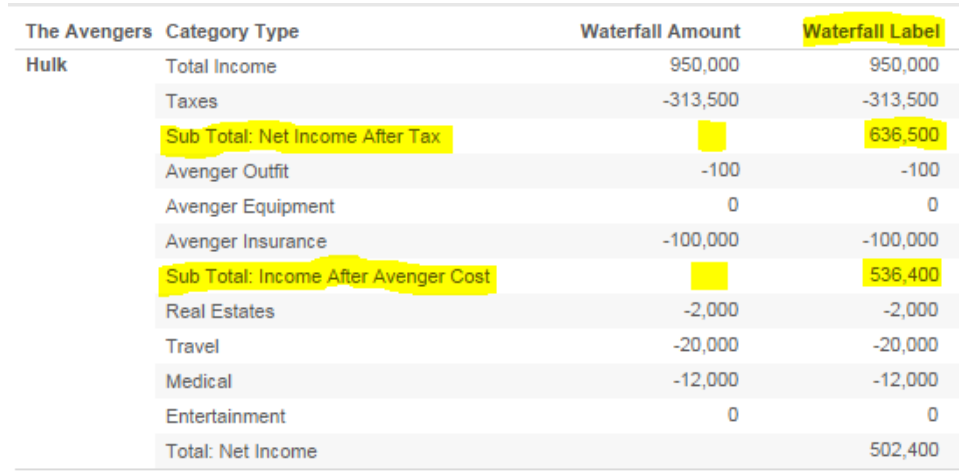Click Waterfall Amount value in Entertainment row

(x=733, y=415)
